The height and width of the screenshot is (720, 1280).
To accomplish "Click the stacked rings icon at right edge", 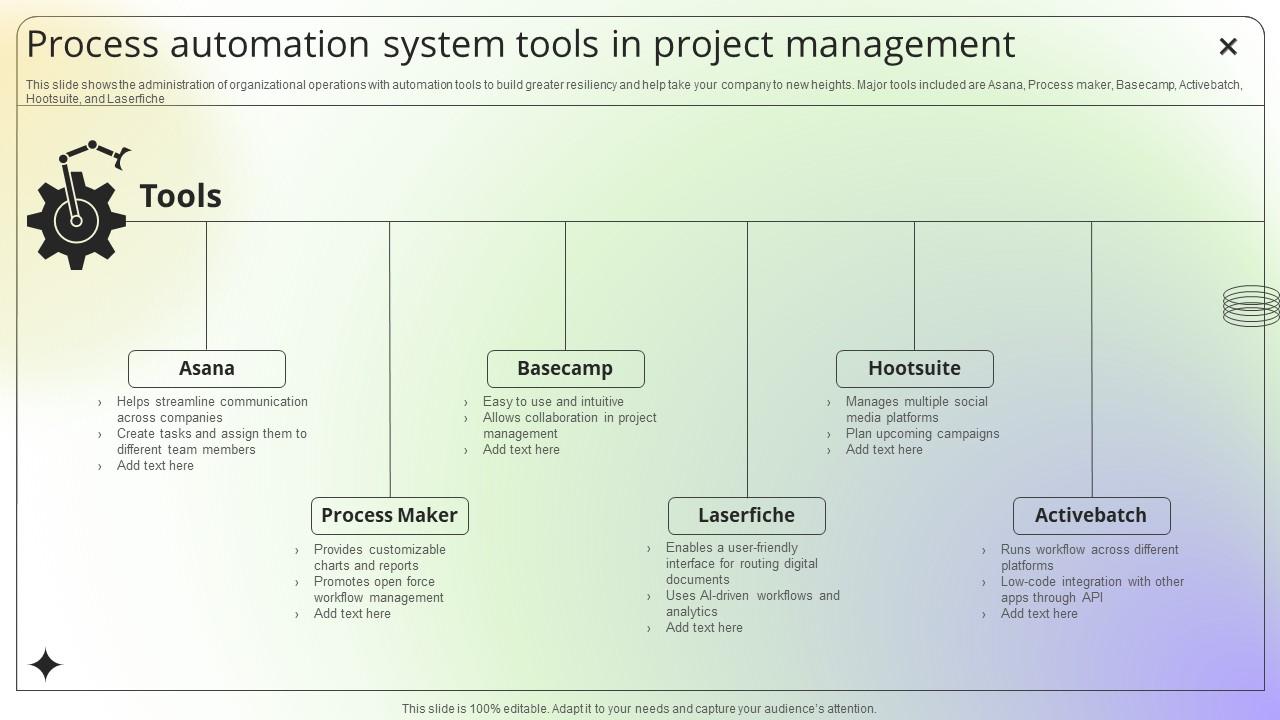I will point(1251,306).
